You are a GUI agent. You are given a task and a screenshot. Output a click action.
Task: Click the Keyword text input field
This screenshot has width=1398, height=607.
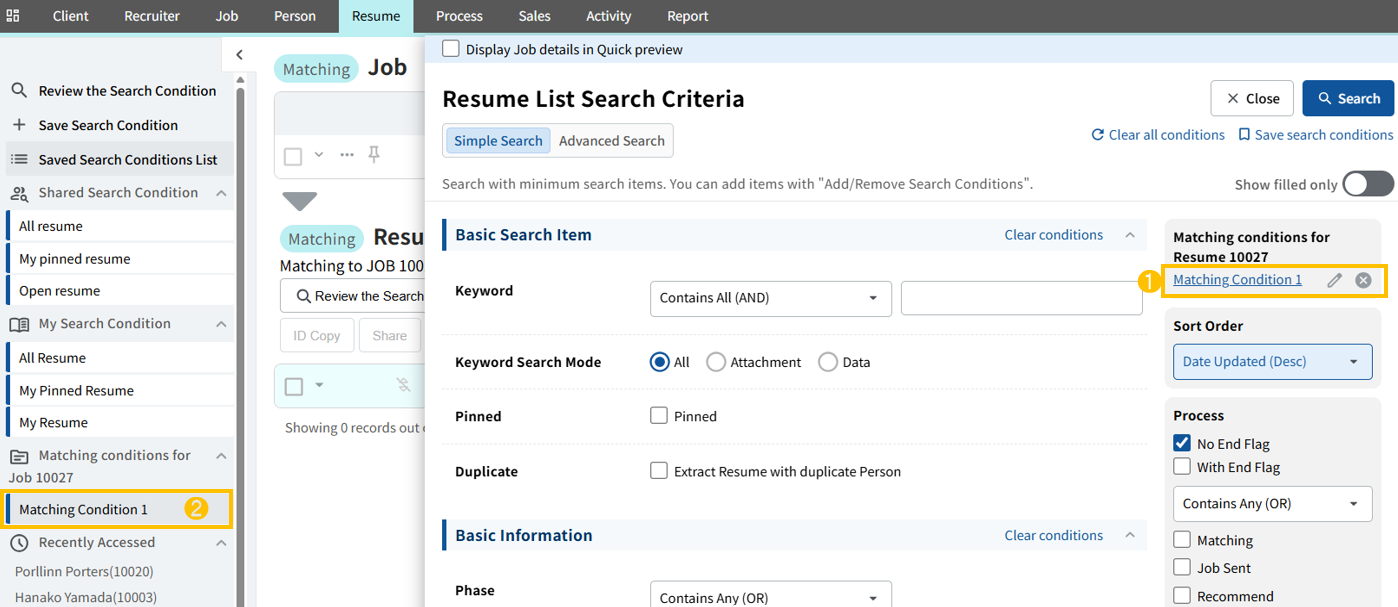(1021, 298)
